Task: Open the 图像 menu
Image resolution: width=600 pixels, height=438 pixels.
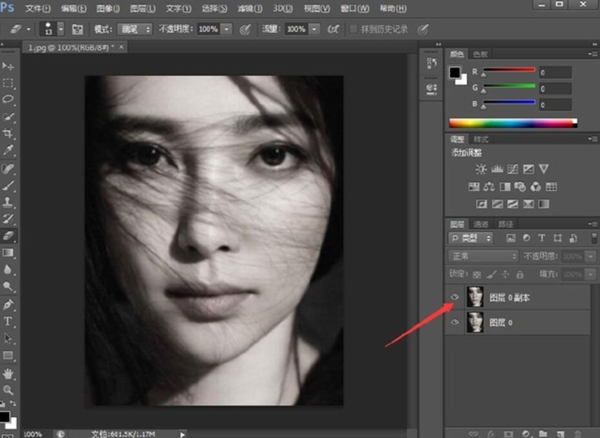Action: (x=108, y=8)
